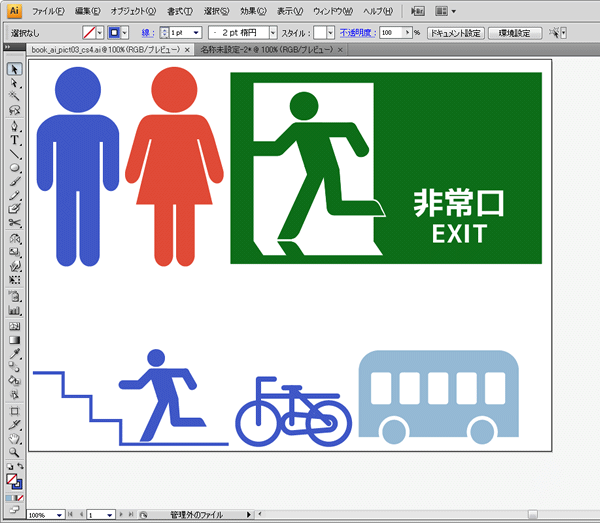Screen dimensions: 600x523
Task: Open the fill color dropdown arrow
Action: tap(100, 33)
